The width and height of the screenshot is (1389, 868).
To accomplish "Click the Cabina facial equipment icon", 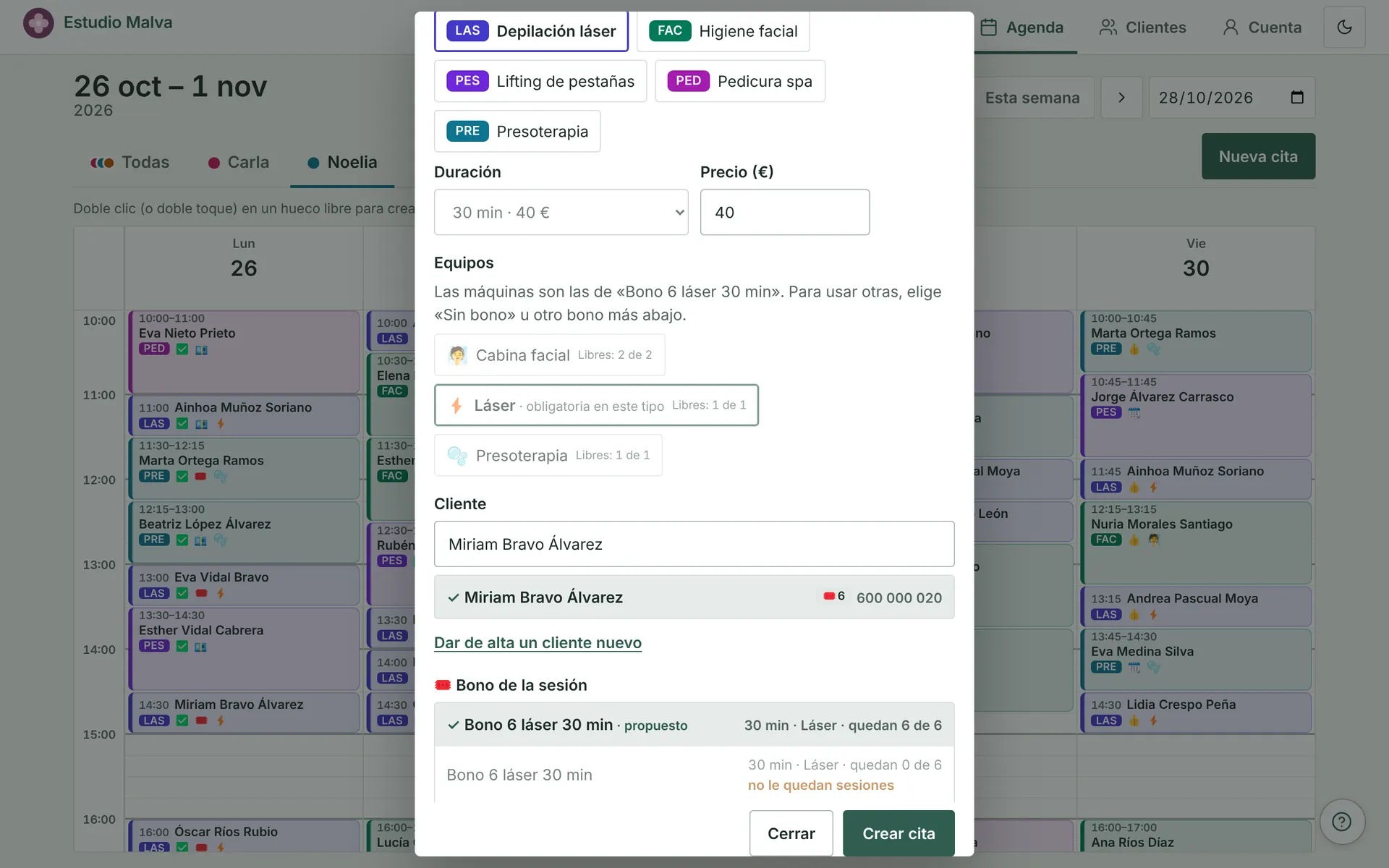I will [457, 355].
